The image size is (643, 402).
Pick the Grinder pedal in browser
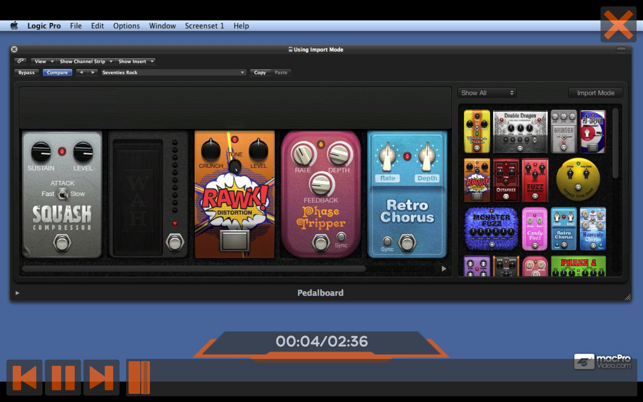[x=563, y=131]
